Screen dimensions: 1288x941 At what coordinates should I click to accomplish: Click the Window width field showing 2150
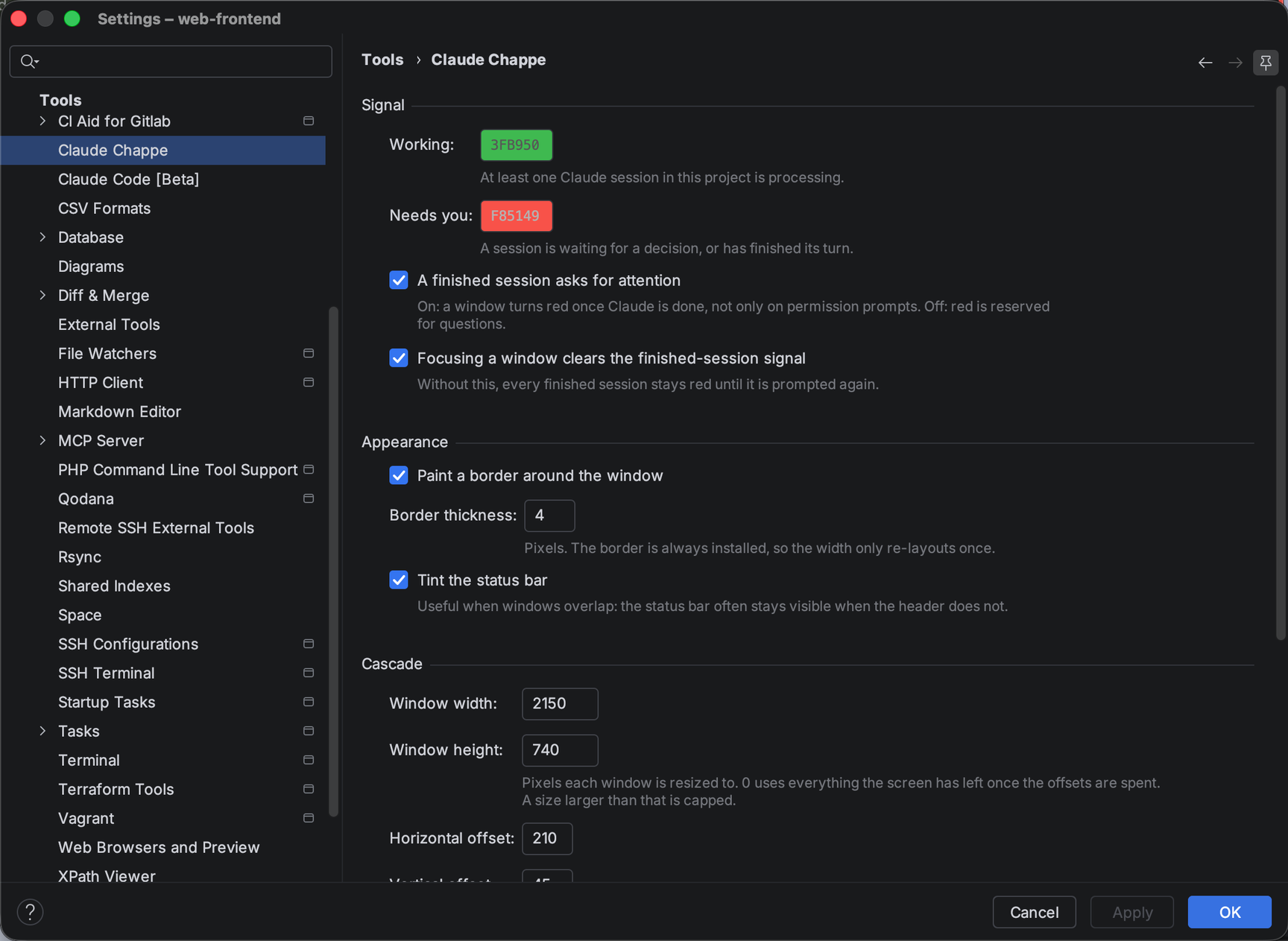point(560,703)
